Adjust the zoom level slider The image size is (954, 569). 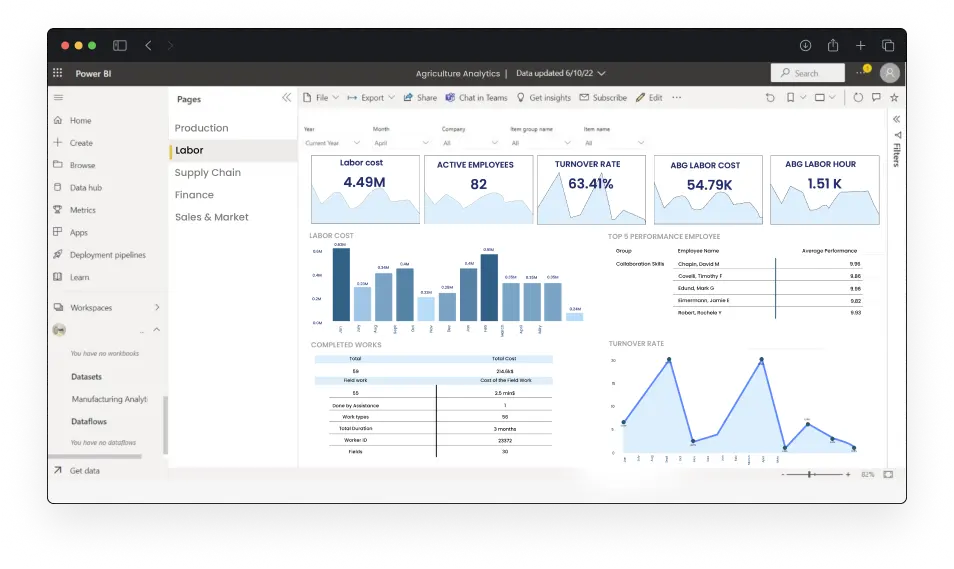pyautogui.click(x=815, y=474)
